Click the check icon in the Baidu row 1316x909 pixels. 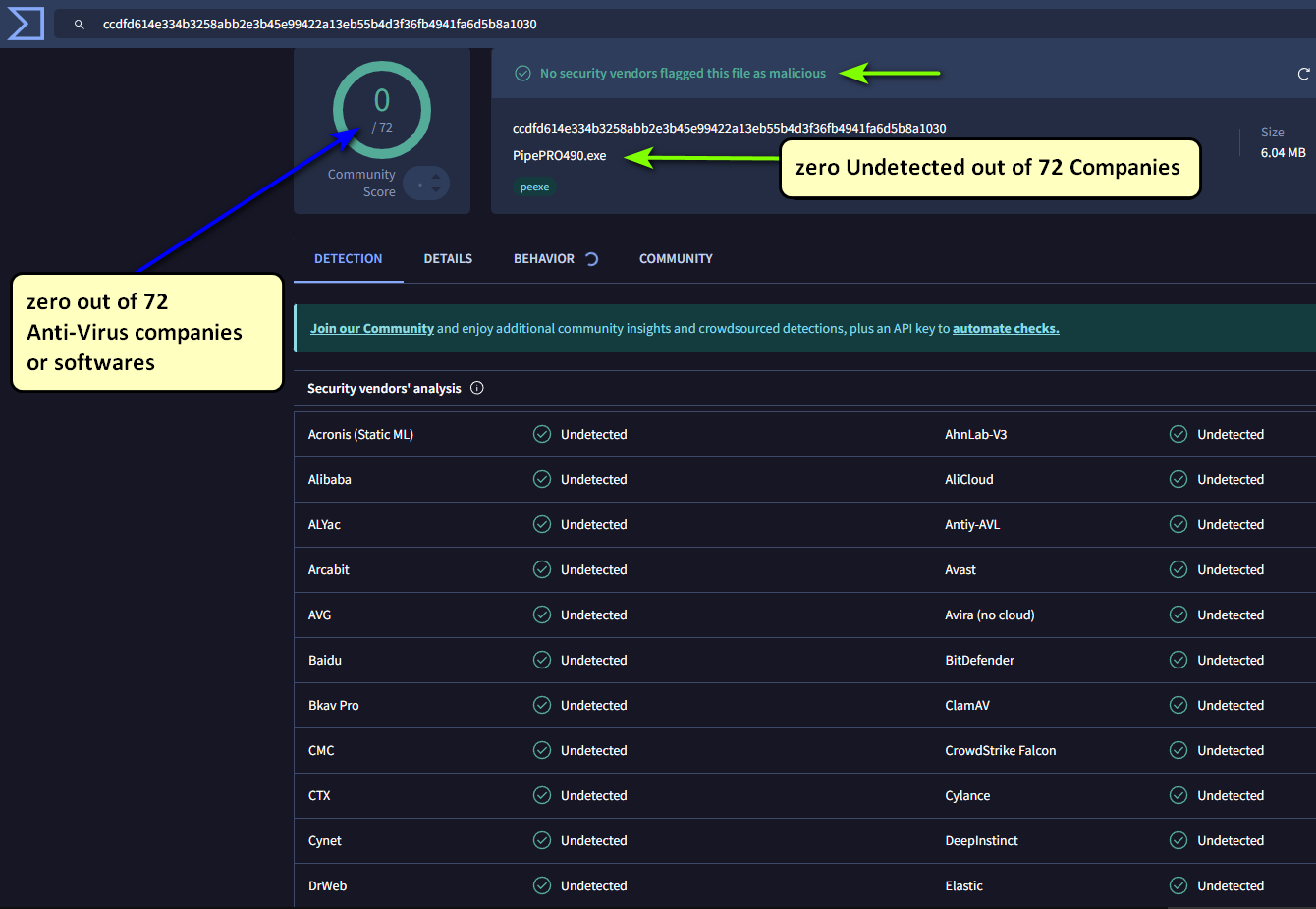[x=542, y=660]
